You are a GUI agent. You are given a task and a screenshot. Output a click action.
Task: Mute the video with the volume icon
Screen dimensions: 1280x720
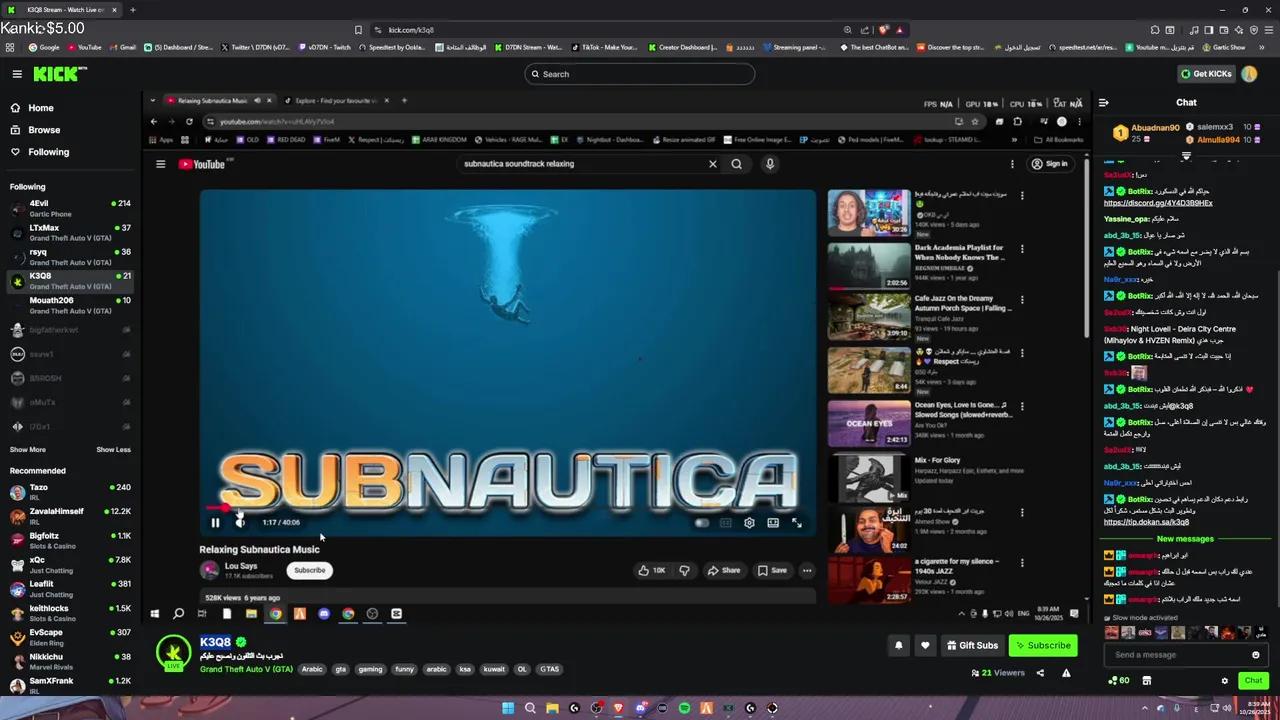[x=240, y=521]
